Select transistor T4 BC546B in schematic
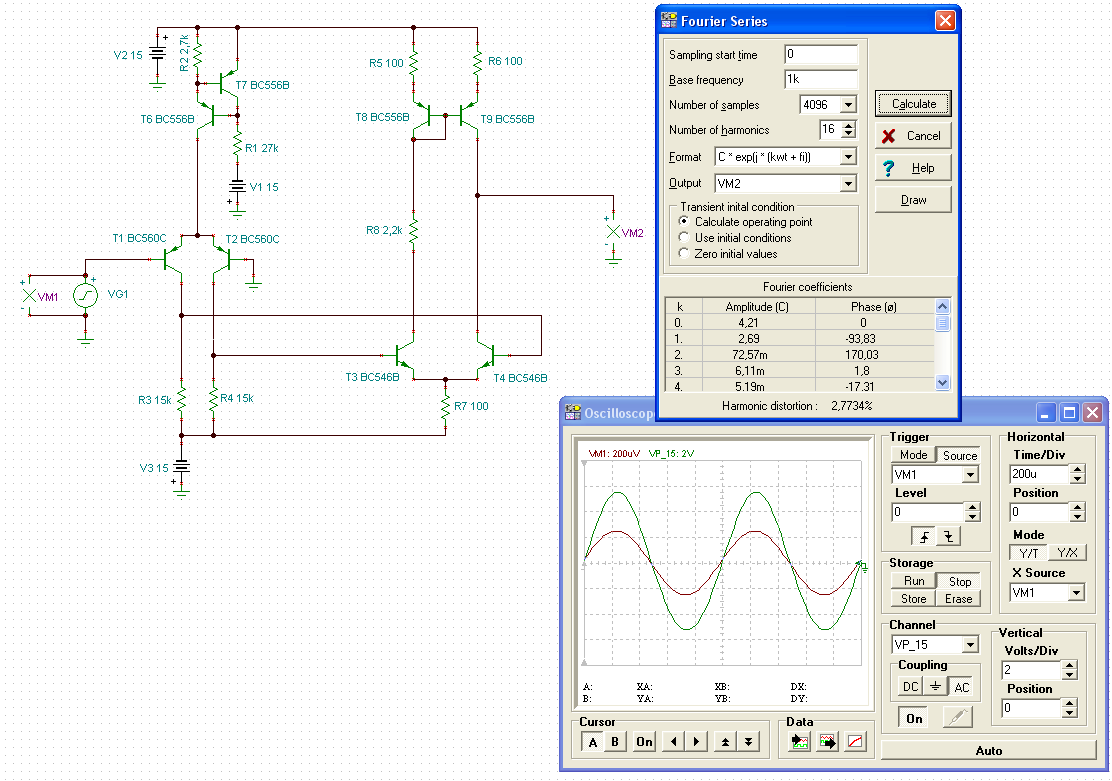This screenshot has width=1112, height=781. click(x=486, y=354)
